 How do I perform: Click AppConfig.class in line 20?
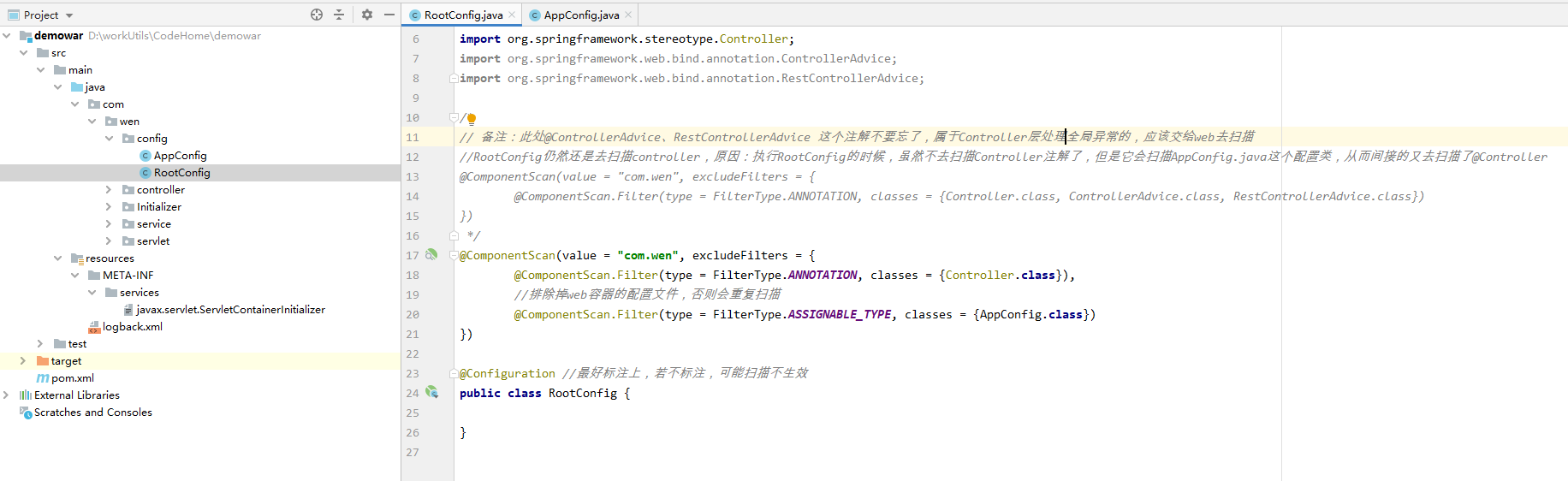pyautogui.click(x=1030, y=315)
